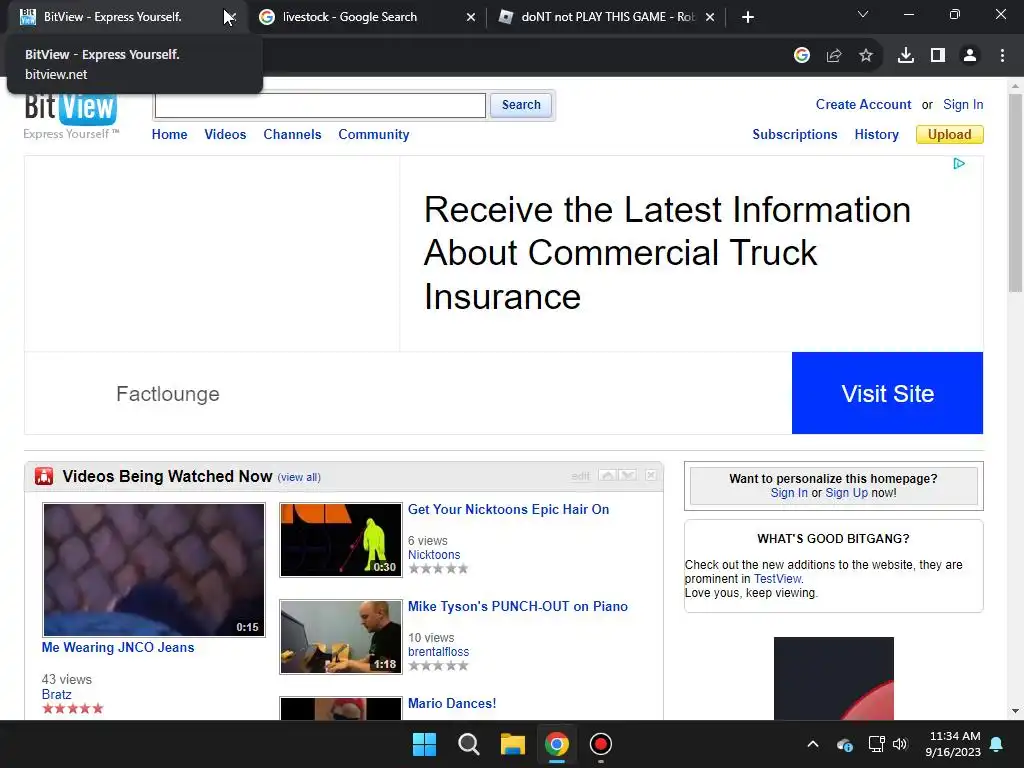Toggle the browser side panel
The width and height of the screenshot is (1024, 768).
[x=938, y=56]
